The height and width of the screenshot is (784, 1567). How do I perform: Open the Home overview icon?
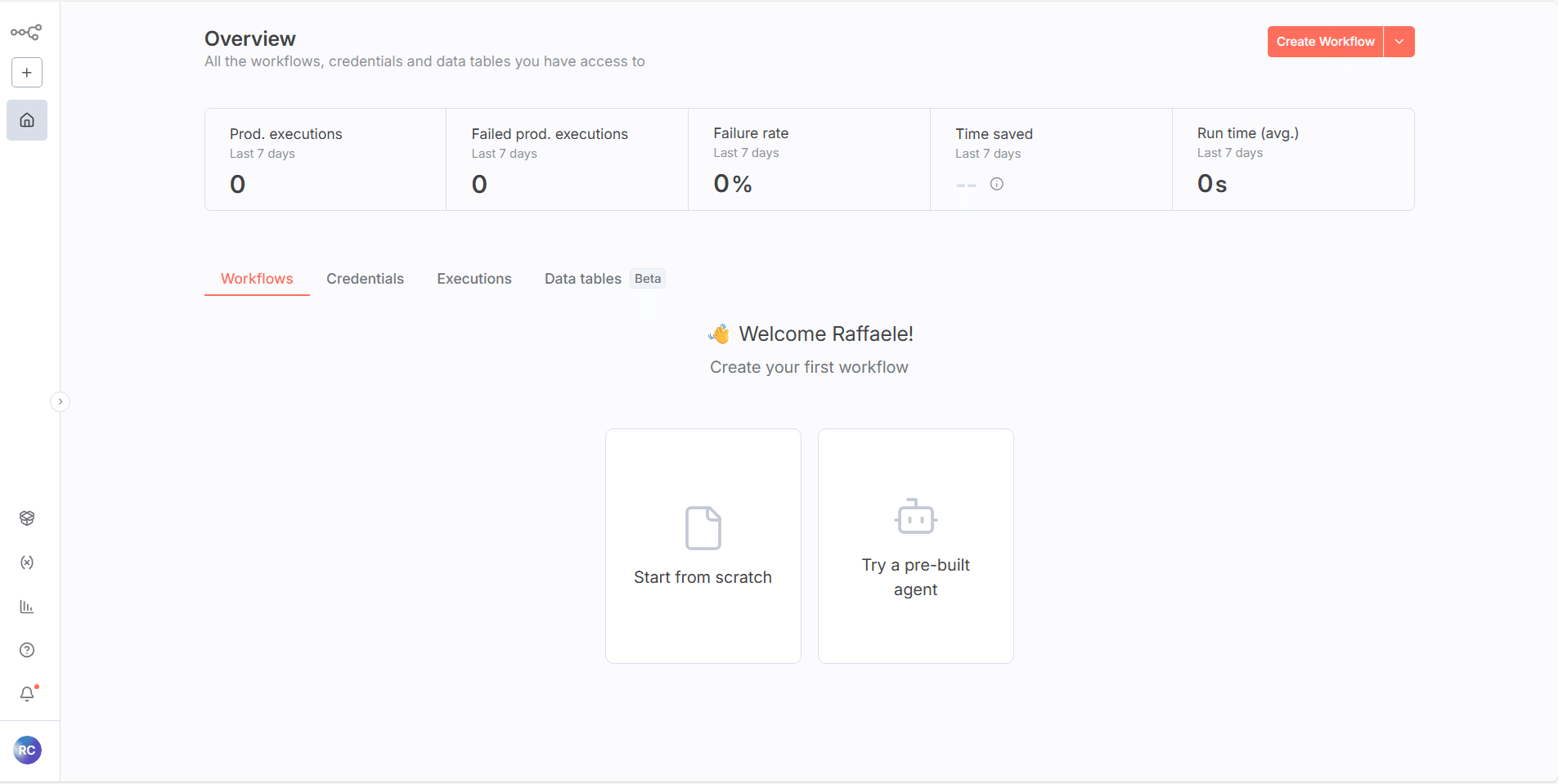point(27,120)
